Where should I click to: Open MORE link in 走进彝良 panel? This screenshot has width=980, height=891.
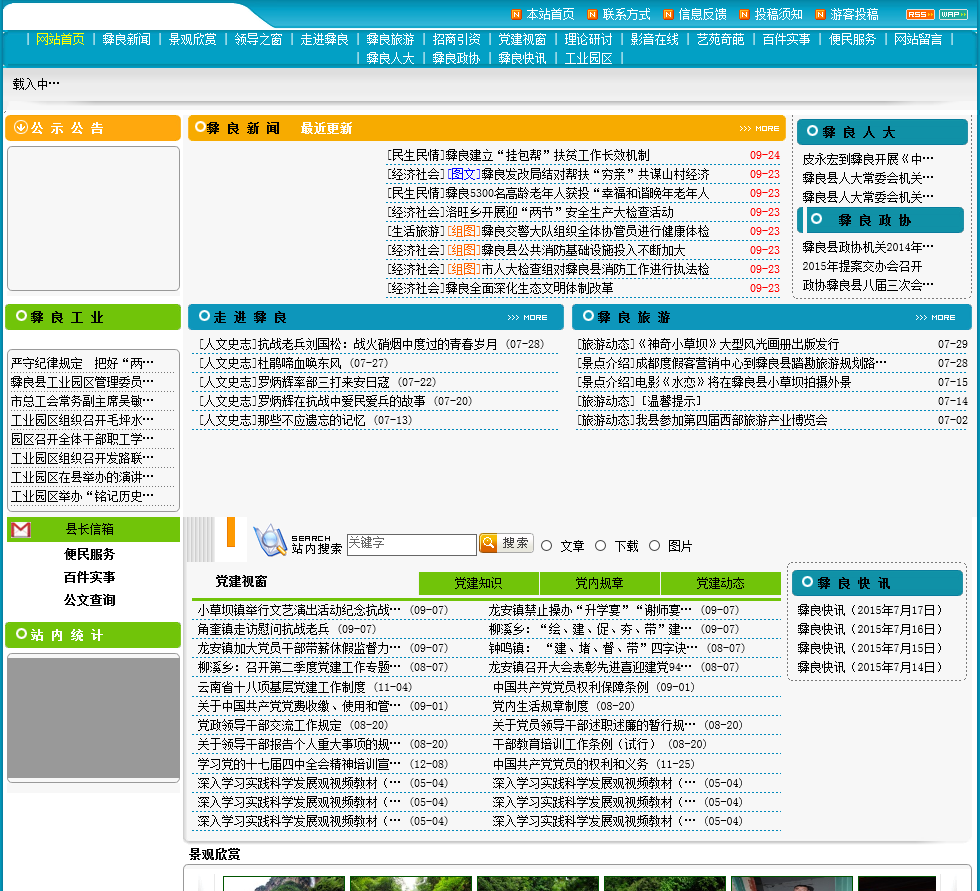click(x=528, y=317)
